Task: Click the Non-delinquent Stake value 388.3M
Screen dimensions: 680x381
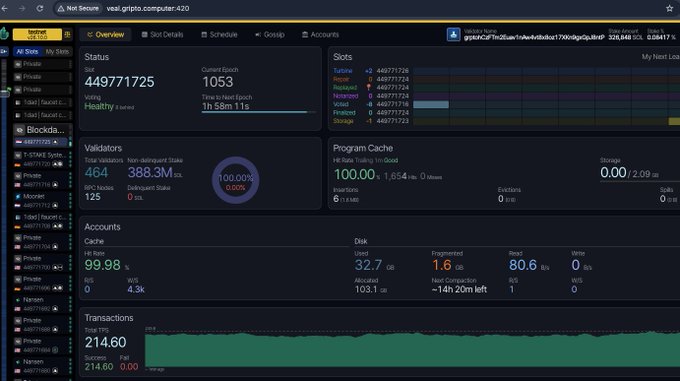Action: tap(150, 173)
